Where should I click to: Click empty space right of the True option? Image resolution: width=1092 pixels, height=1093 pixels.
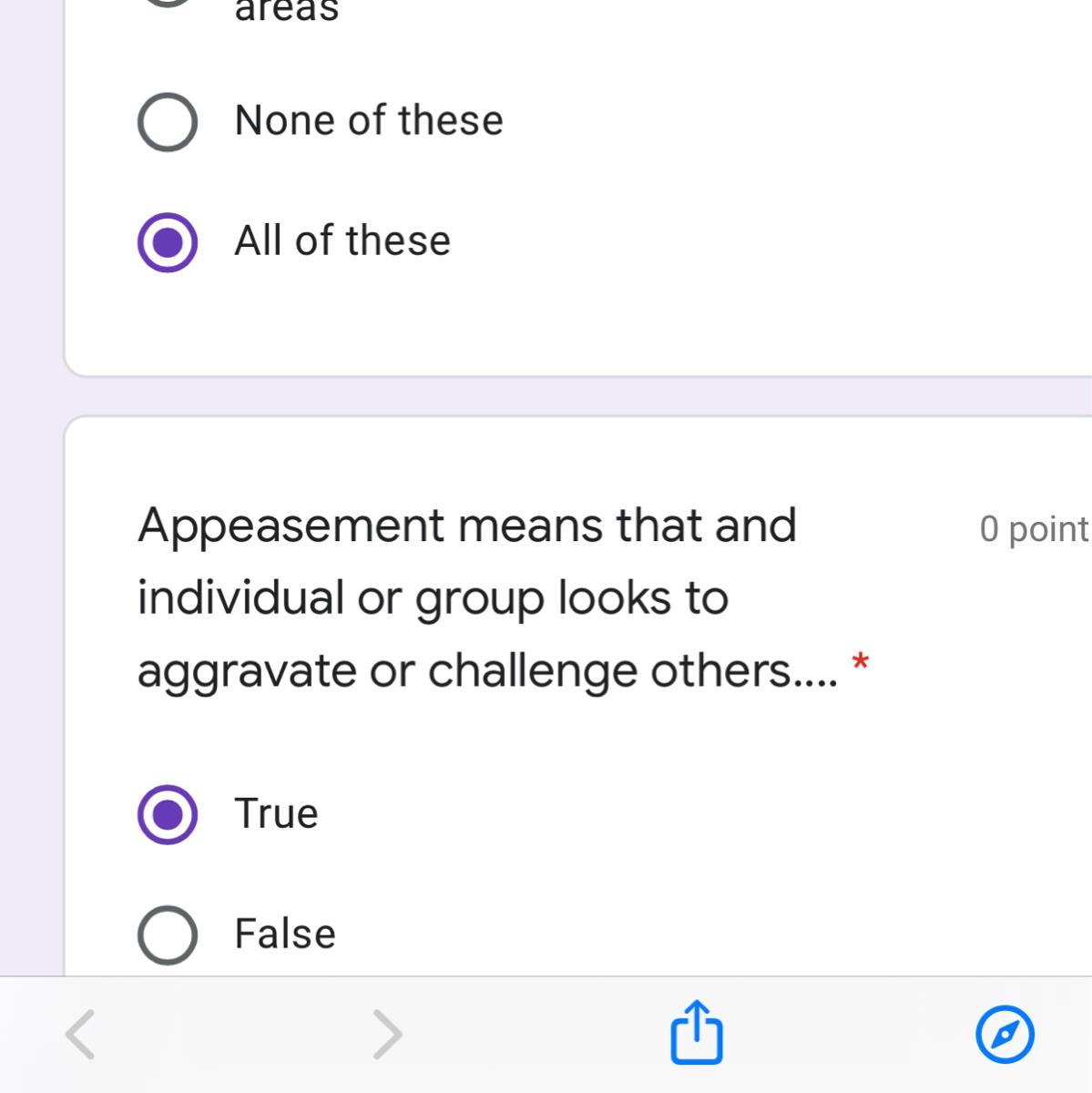click(x=683, y=813)
